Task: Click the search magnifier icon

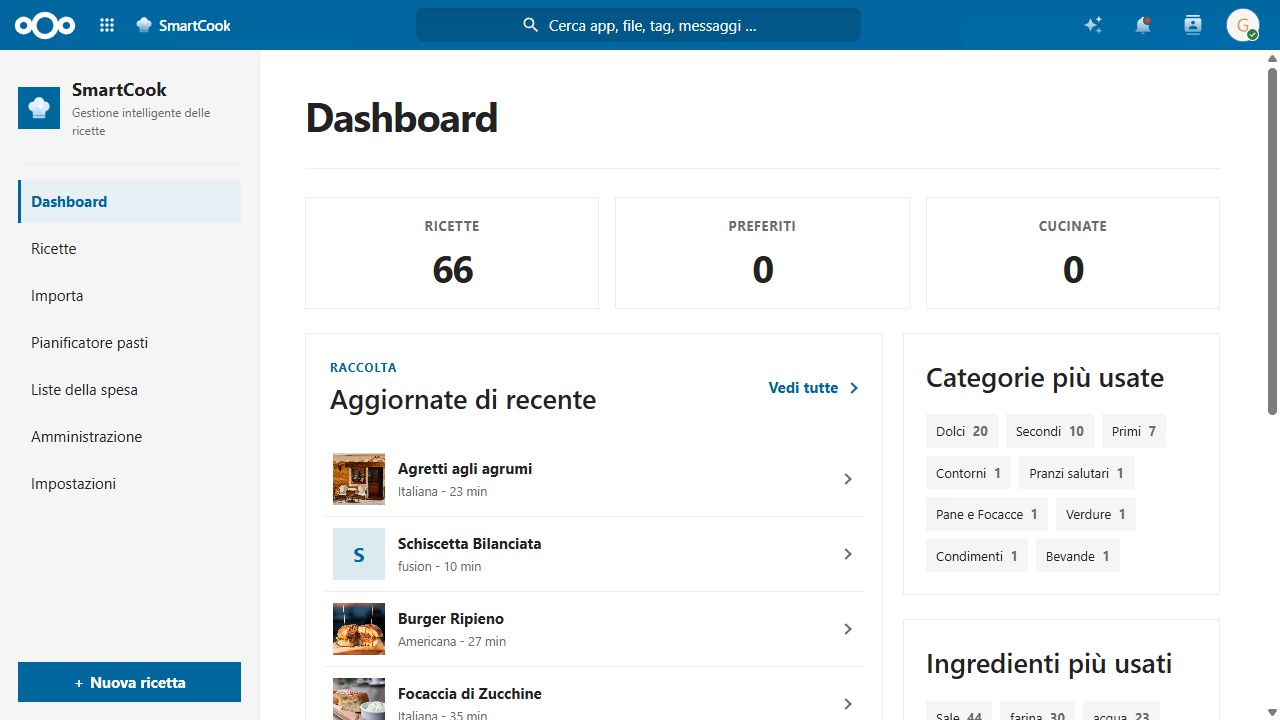Action: pyautogui.click(x=531, y=25)
